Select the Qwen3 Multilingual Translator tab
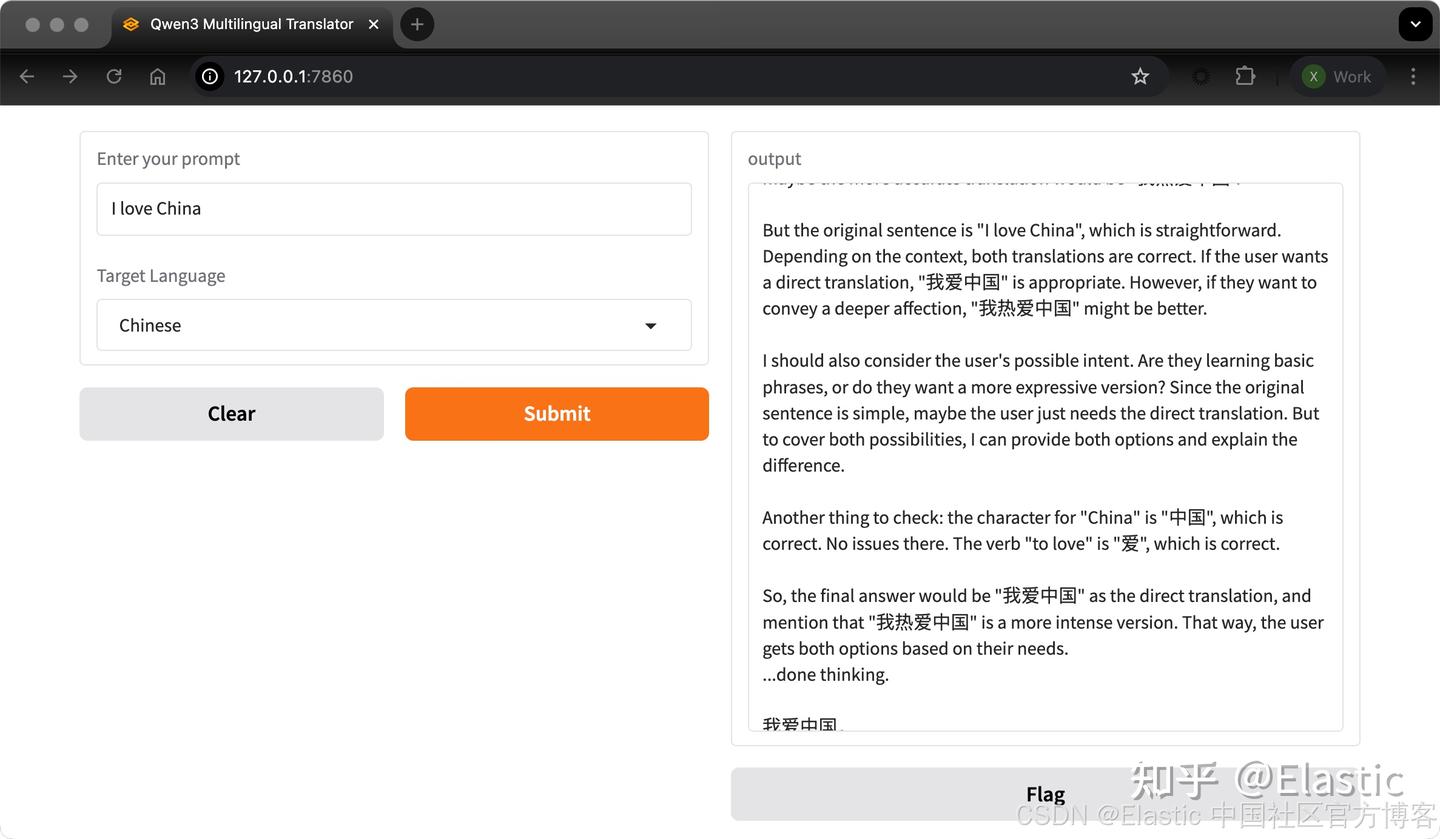The image size is (1440, 839). (x=250, y=24)
